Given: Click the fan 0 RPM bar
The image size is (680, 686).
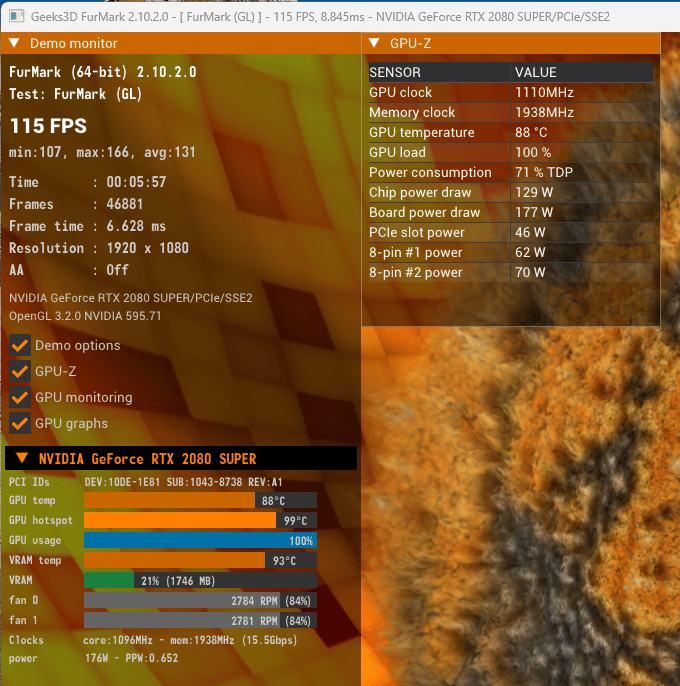Looking at the screenshot, I should coord(200,600).
